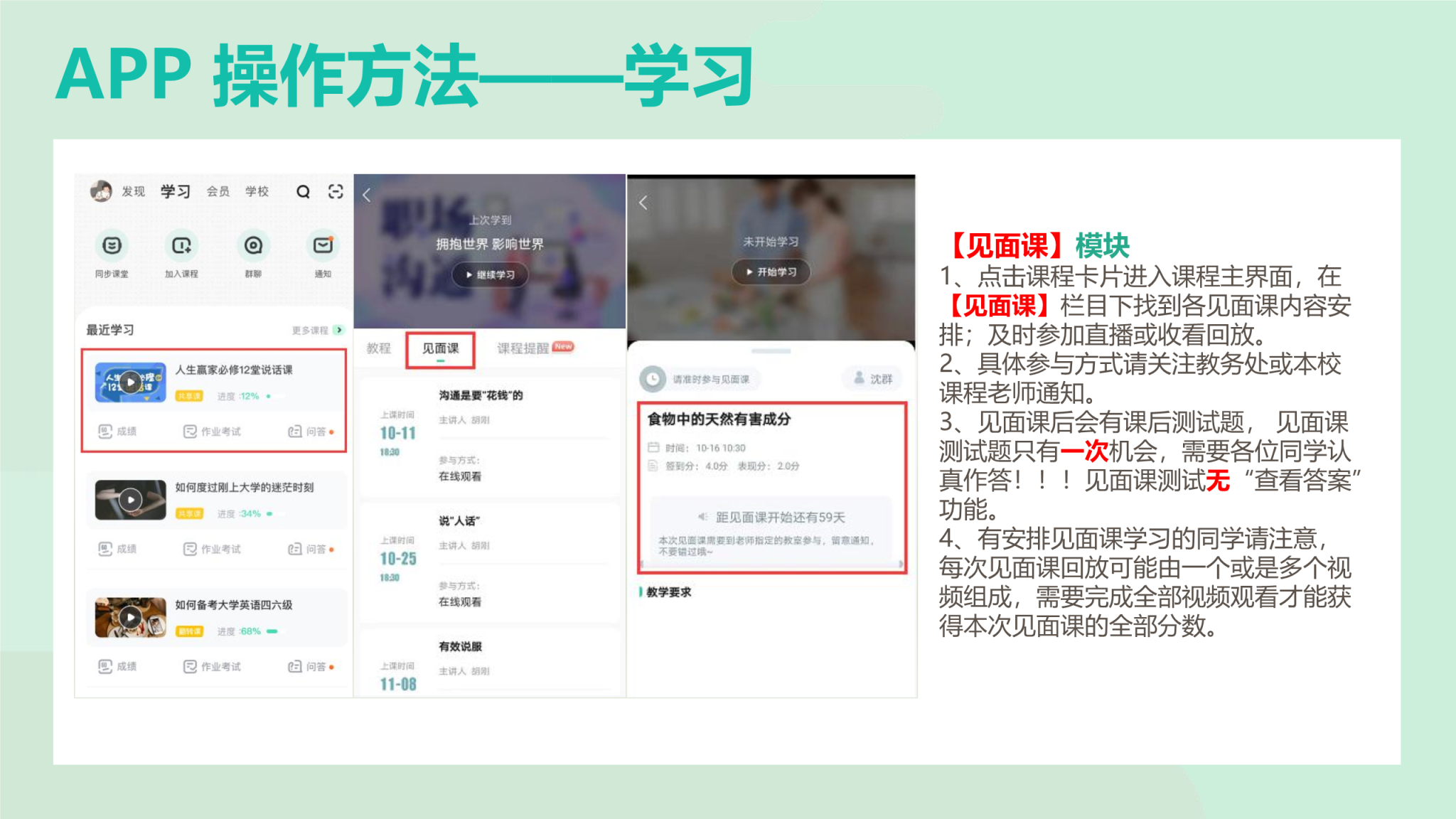Click the bottom sheet drag handle
This screenshot has width=1456, height=819.
771,351
